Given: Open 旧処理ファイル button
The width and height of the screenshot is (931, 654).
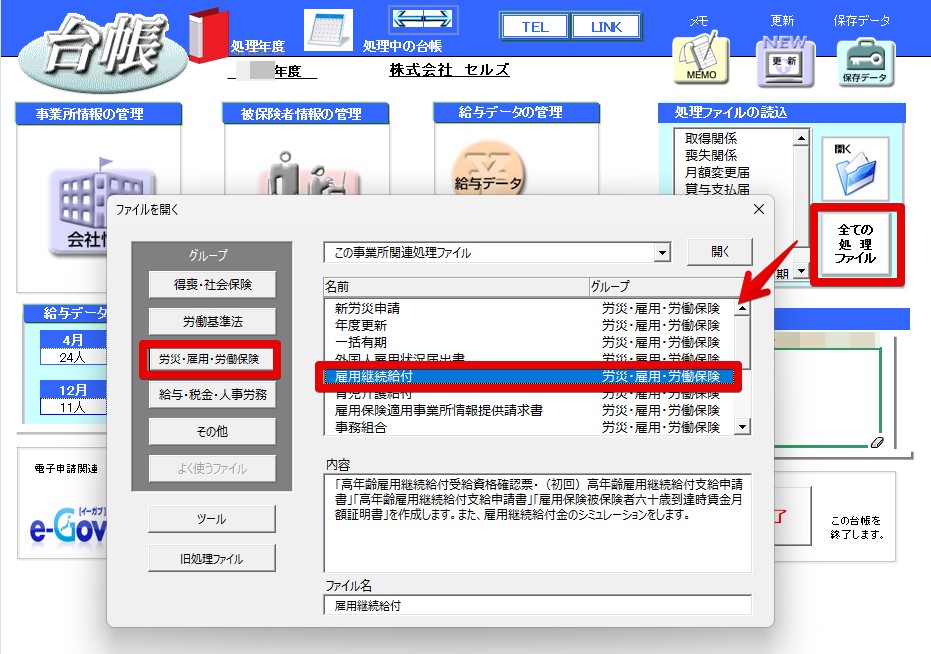Looking at the screenshot, I should pos(211,558).
